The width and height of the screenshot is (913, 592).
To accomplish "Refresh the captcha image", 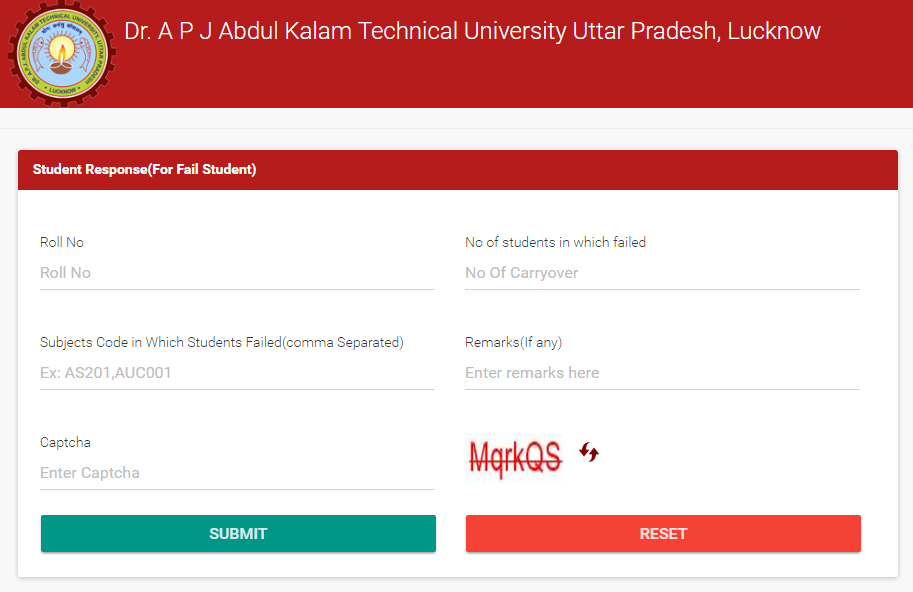I will click(589, 453).
